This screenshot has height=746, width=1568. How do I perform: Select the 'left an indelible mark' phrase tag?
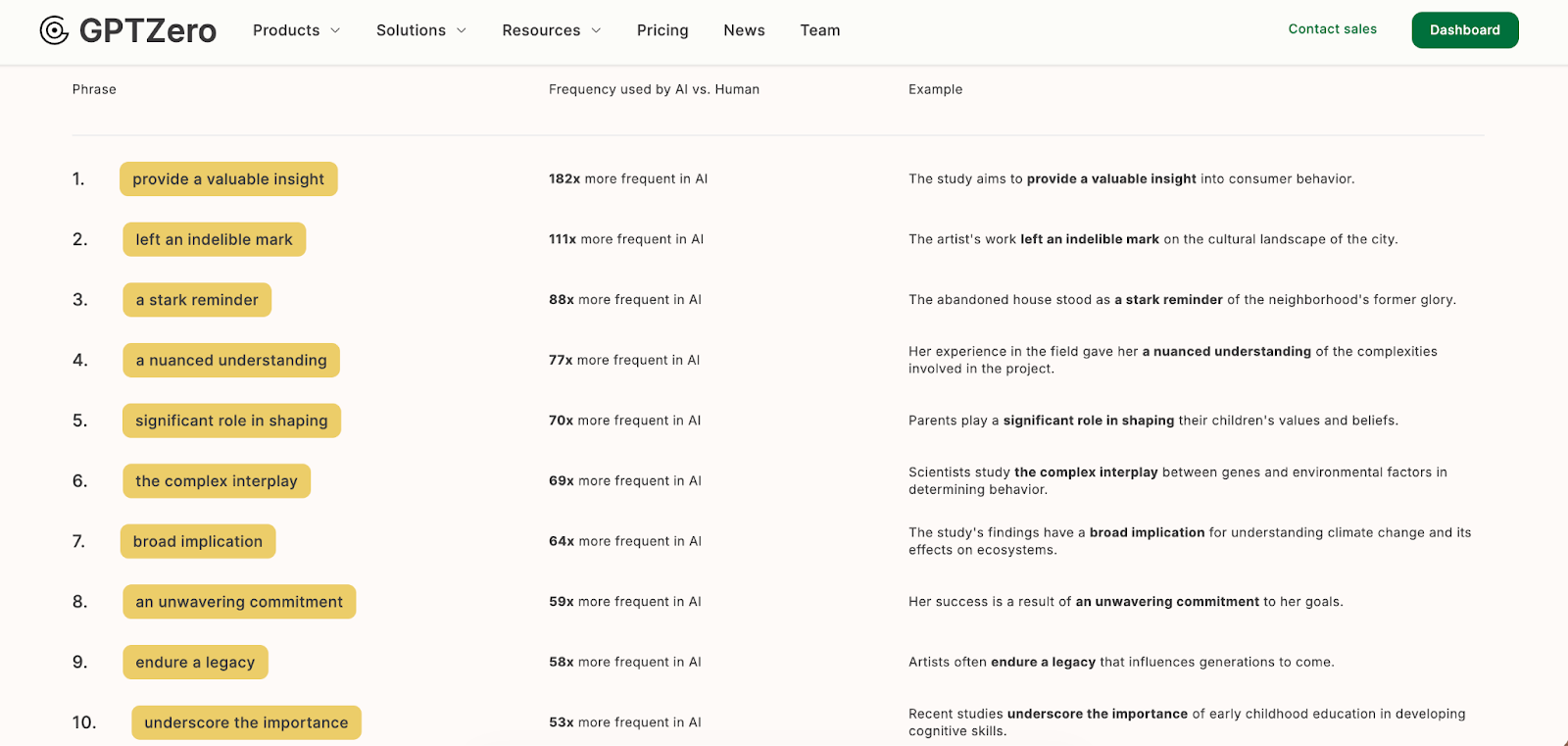(x=214, y=240)
